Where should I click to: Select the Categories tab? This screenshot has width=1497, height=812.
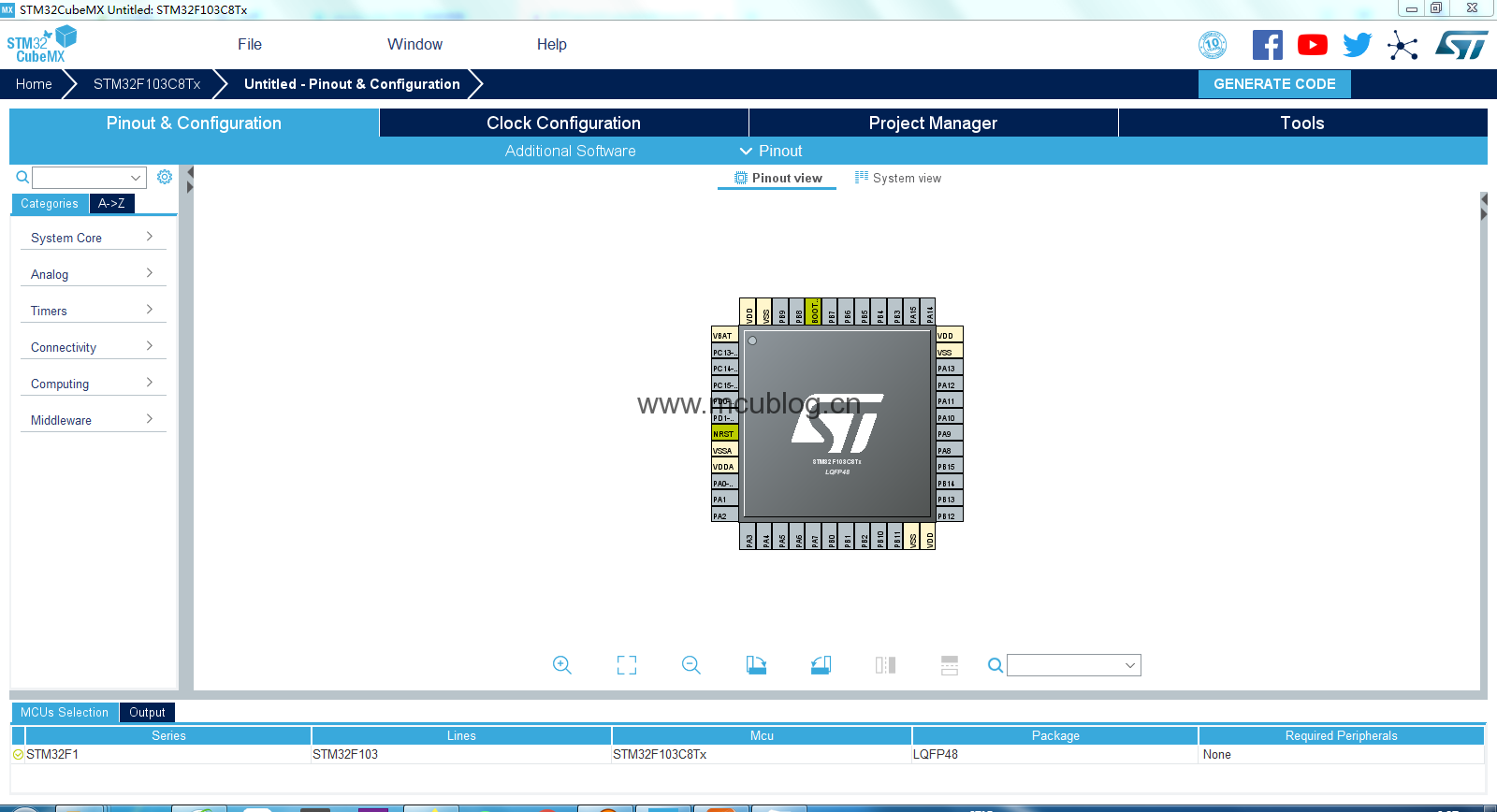pyautogui.click(x=50, y=203)
